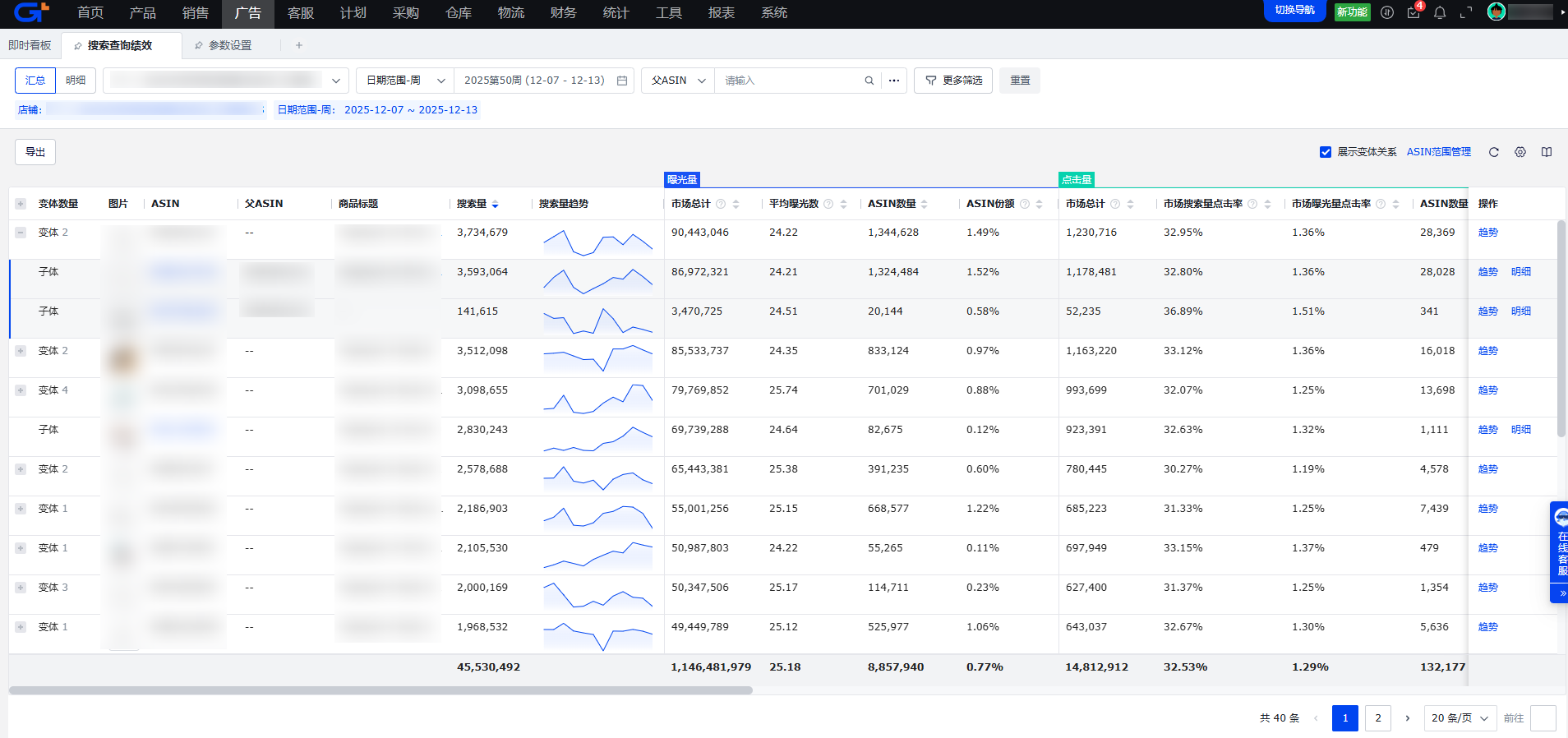Click the ellipsis more options icon
1568x738 pixels.
[x=894, y=81]
